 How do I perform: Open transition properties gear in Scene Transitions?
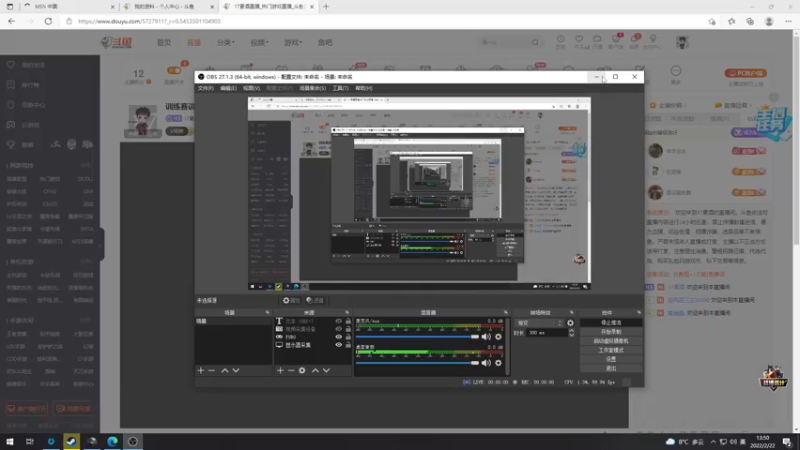570,323
